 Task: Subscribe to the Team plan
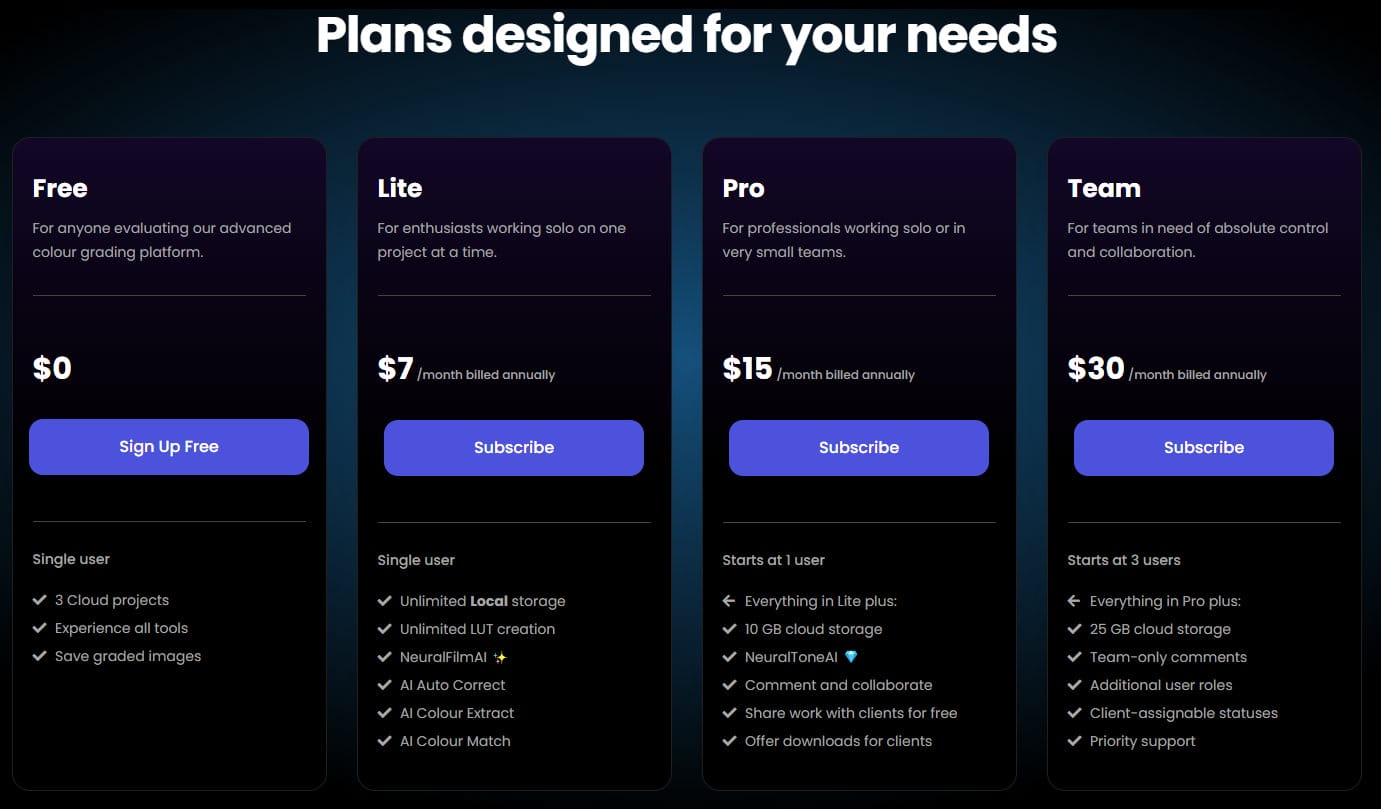click(x=1204, y=448)
